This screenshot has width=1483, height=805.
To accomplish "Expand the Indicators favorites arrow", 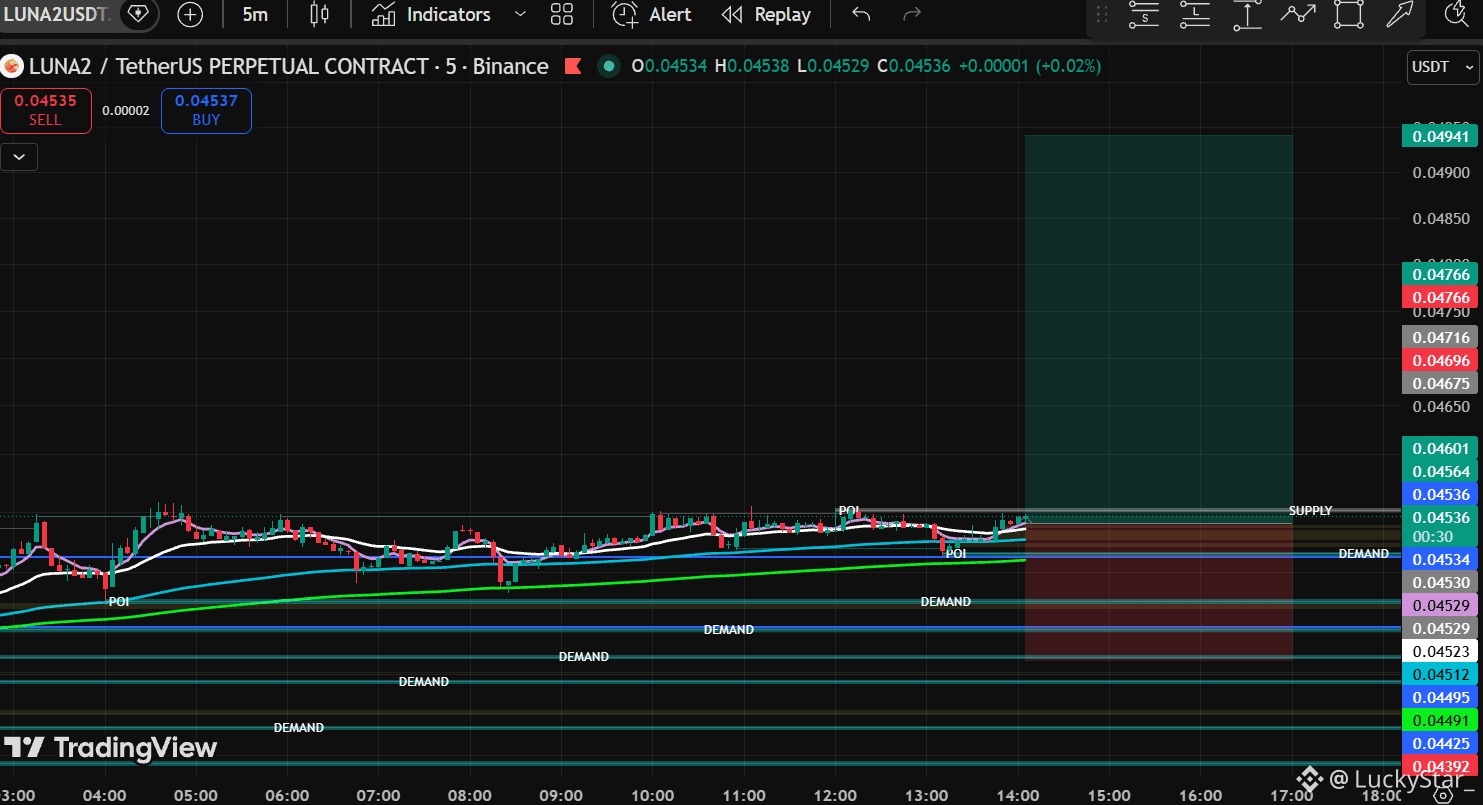I will [x=519, y=14].
